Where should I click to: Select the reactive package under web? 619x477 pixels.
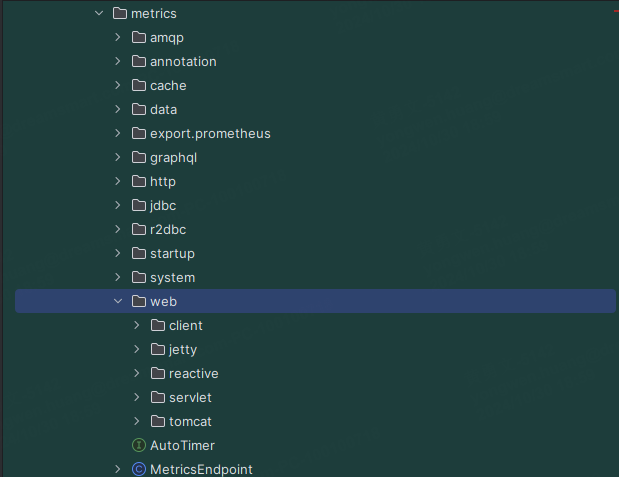click(193, 373)
